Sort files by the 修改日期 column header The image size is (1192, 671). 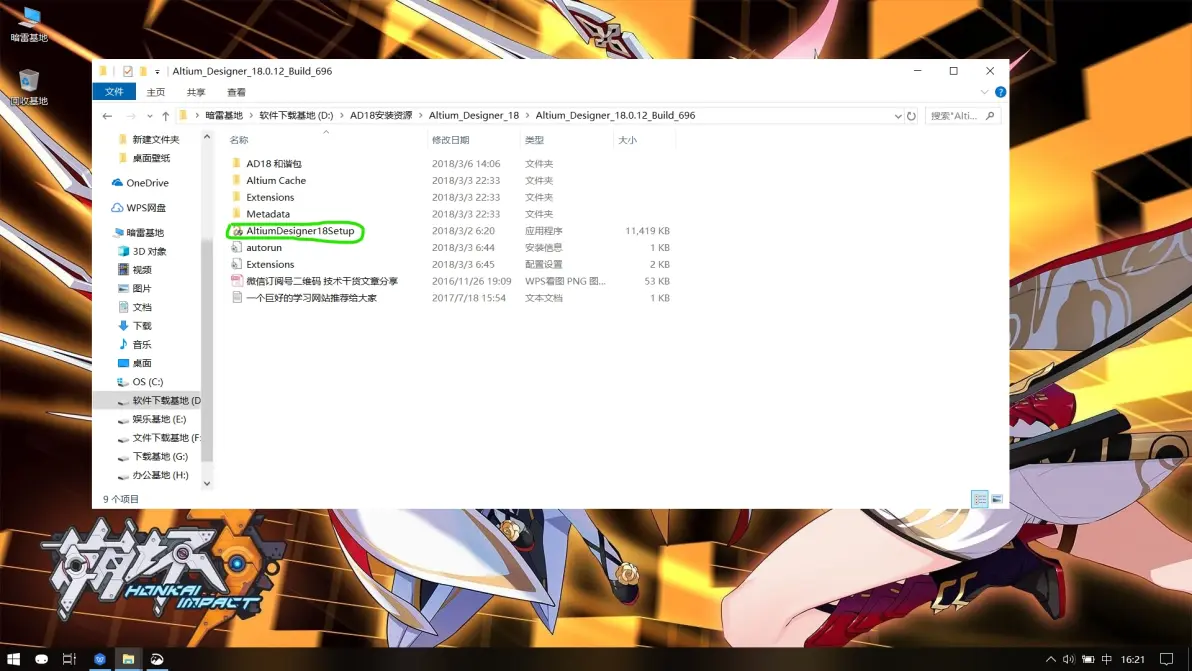[474, 140]
